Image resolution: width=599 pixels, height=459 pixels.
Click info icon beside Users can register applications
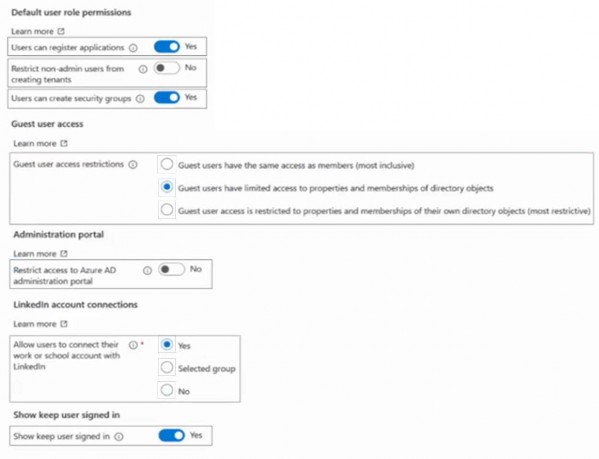point(133,48)
